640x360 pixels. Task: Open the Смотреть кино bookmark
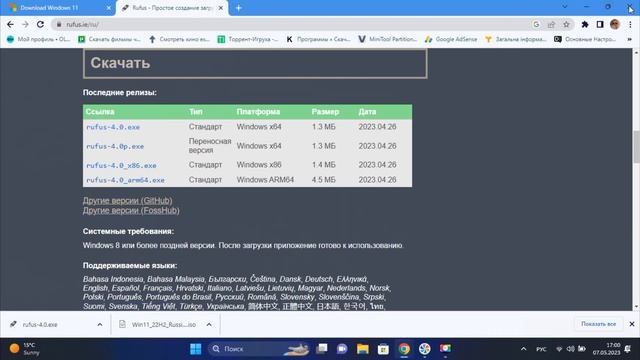click(180, 39)
